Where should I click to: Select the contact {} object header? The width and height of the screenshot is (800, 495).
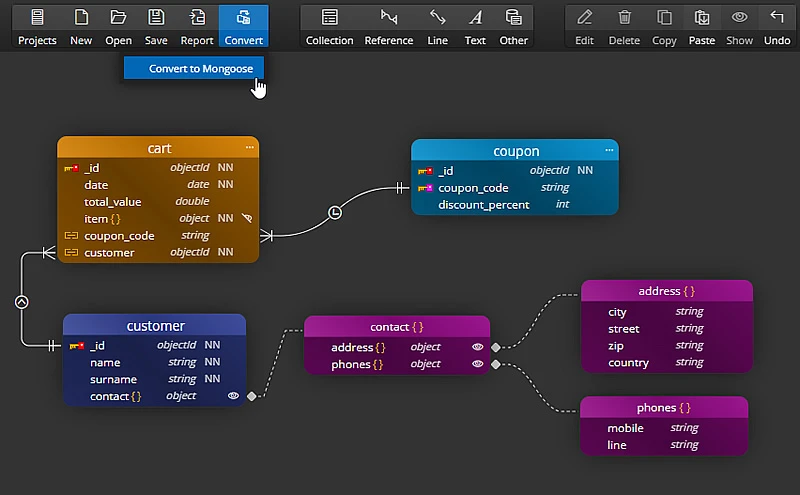397,327
